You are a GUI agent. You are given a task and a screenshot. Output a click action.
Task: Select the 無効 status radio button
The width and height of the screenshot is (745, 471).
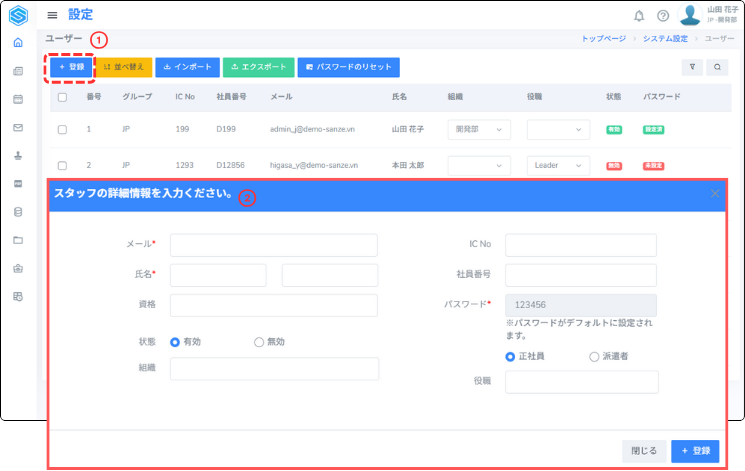(259, 341)
